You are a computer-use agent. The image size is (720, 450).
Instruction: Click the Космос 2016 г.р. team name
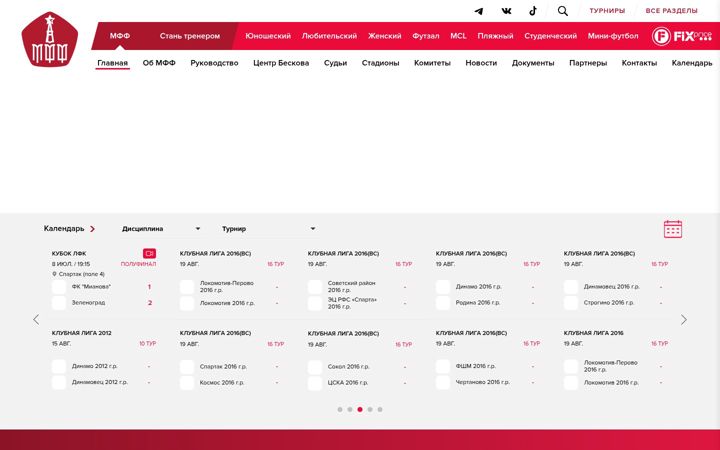pyautogui.click(x=222, y=382)
